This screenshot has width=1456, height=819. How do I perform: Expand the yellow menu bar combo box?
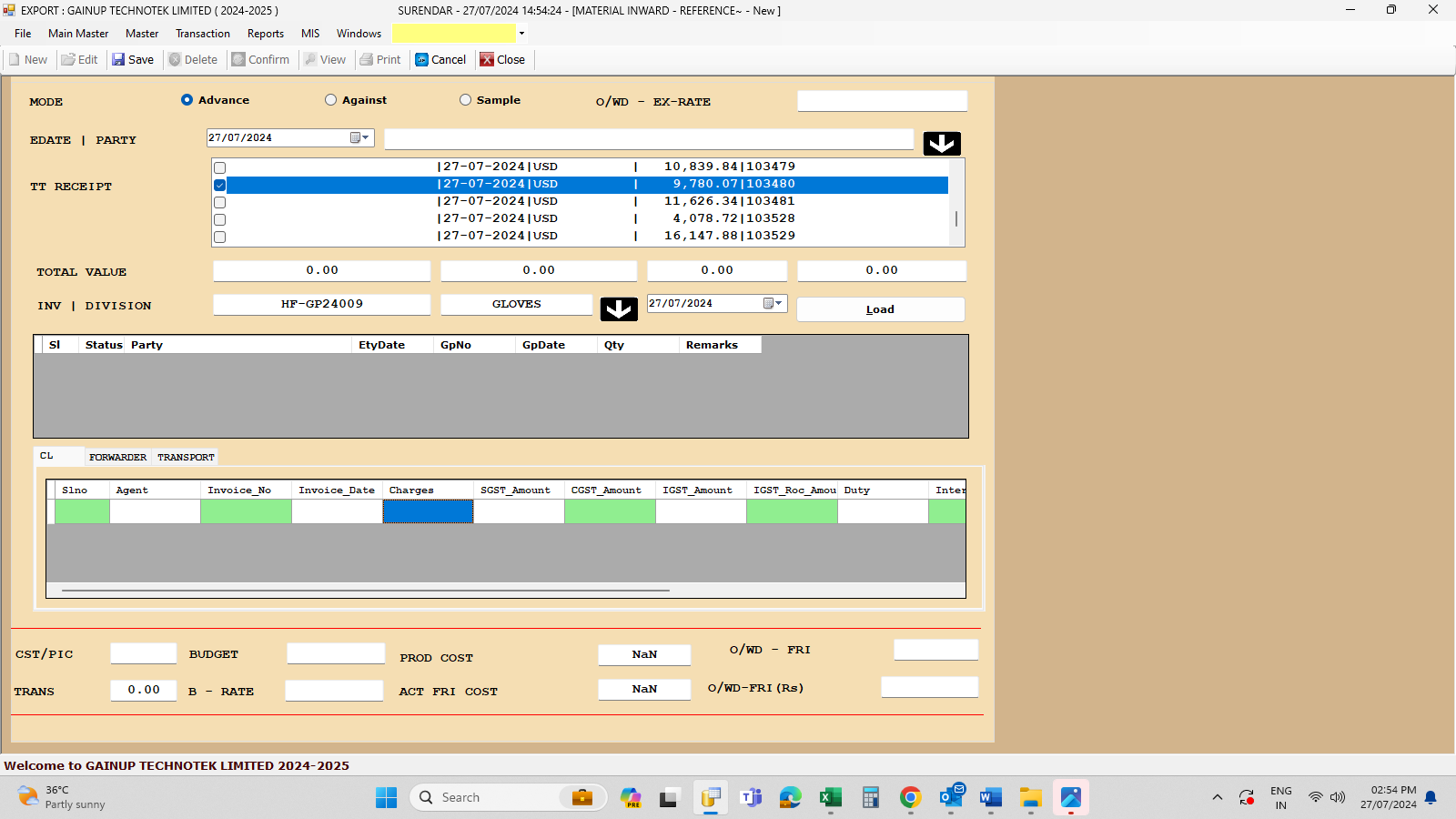click(521, 34)
